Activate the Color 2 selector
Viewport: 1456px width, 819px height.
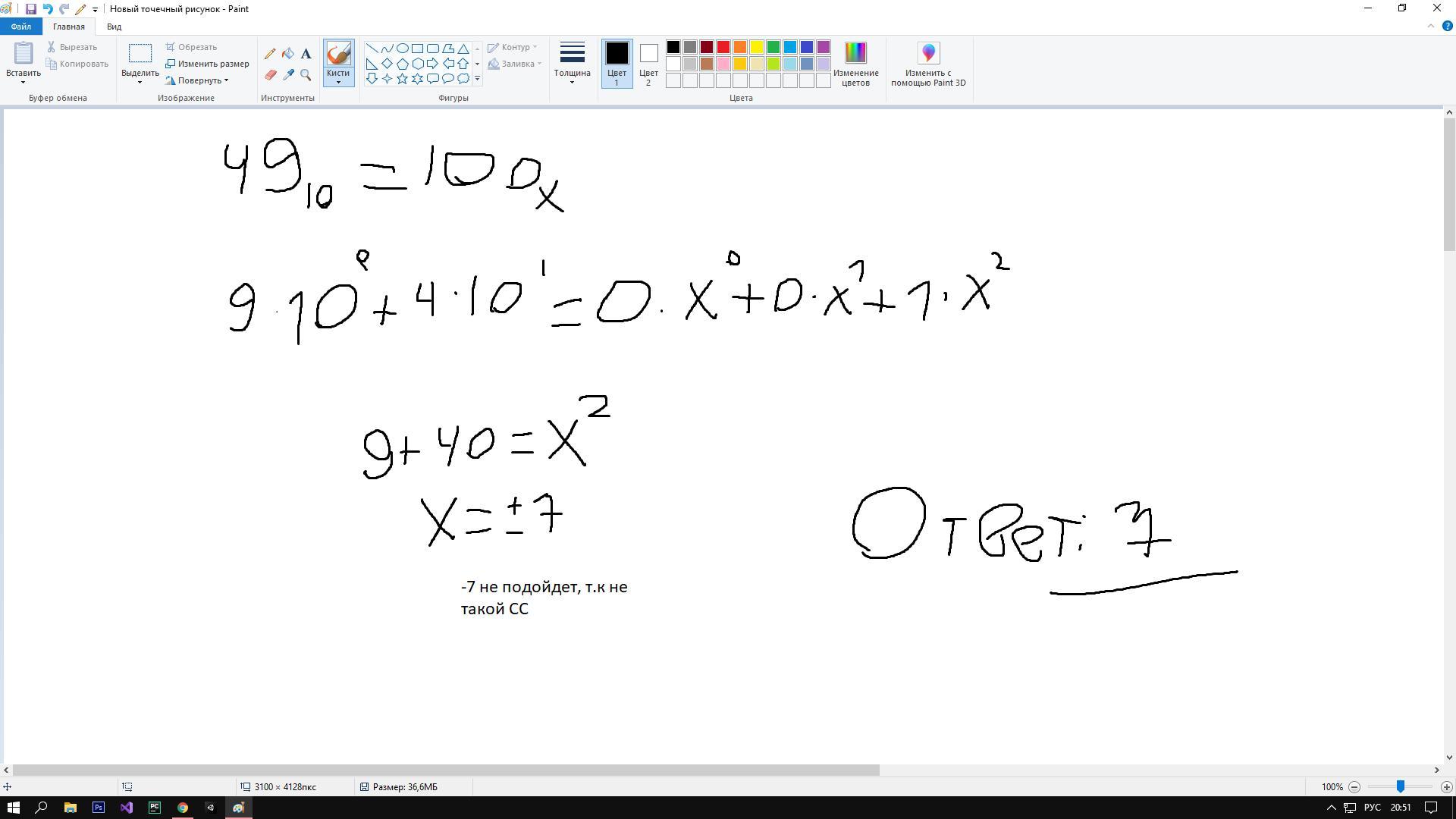(648, 63)
